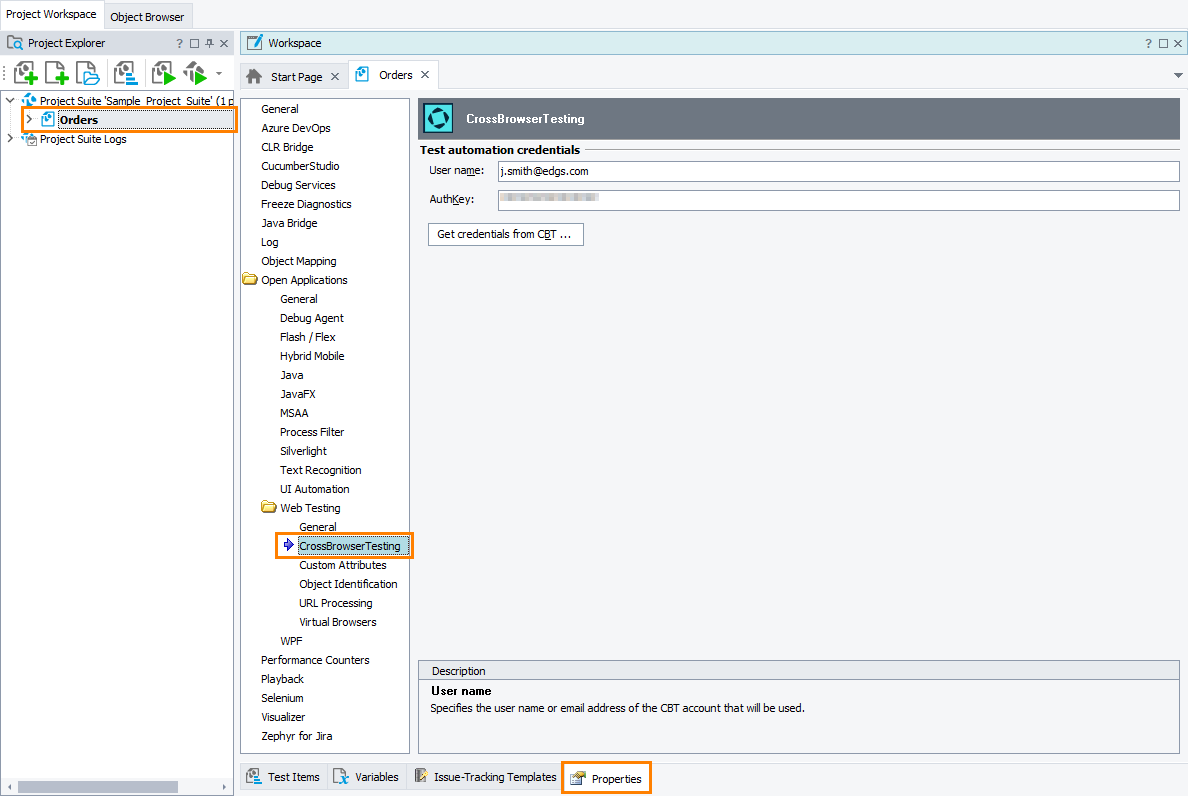1188x796 pixels.
Task: Click the Orders project icon in tree
Action: click(x=48, y=119)
